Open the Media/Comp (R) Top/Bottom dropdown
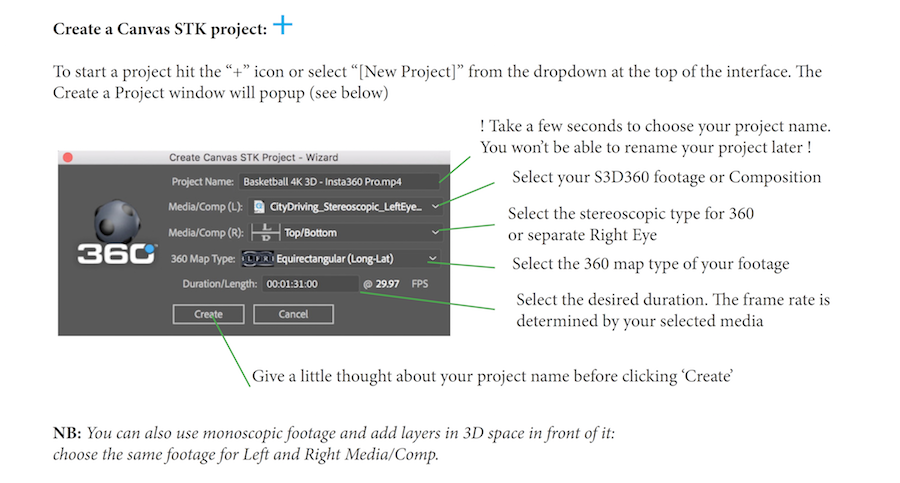Viewport: 900px width, 483px height. tap(347, 233)
